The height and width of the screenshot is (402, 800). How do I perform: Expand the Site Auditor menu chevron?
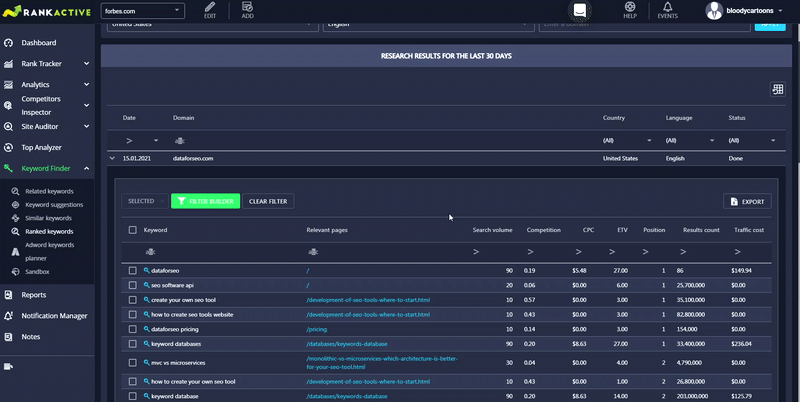(x=86, y=127)
